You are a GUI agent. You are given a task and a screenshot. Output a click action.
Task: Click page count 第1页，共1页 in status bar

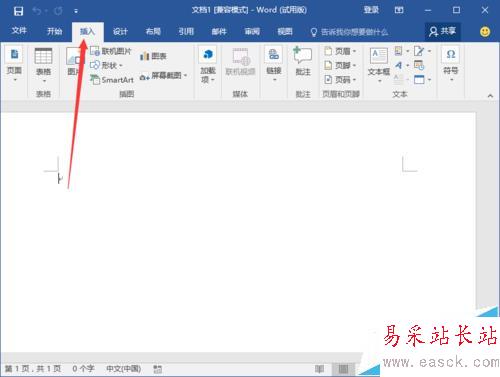(33, 369)
